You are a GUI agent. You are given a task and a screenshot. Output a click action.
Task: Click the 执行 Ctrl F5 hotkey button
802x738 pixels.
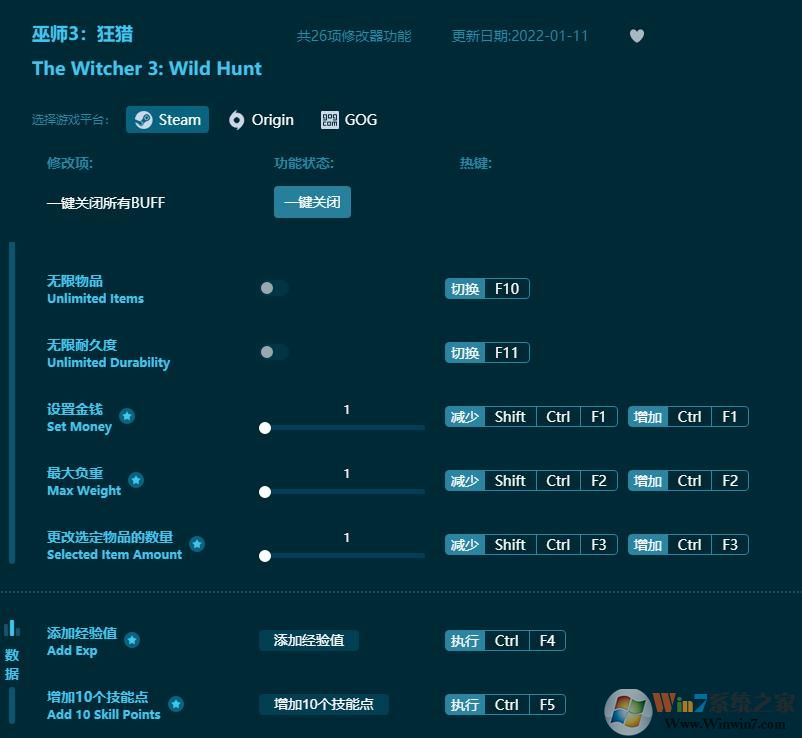pyautogui.click(x=504, y=704)
